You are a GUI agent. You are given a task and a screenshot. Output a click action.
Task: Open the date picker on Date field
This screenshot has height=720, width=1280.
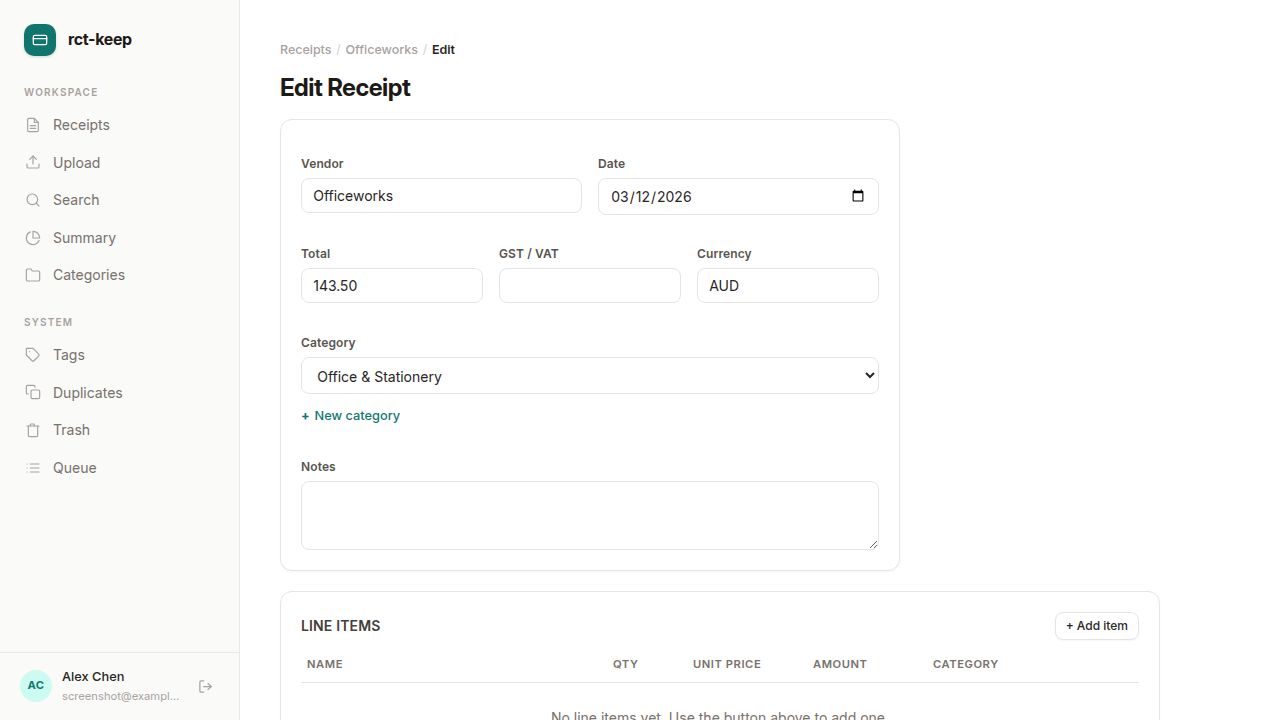[x=857, y=197]
